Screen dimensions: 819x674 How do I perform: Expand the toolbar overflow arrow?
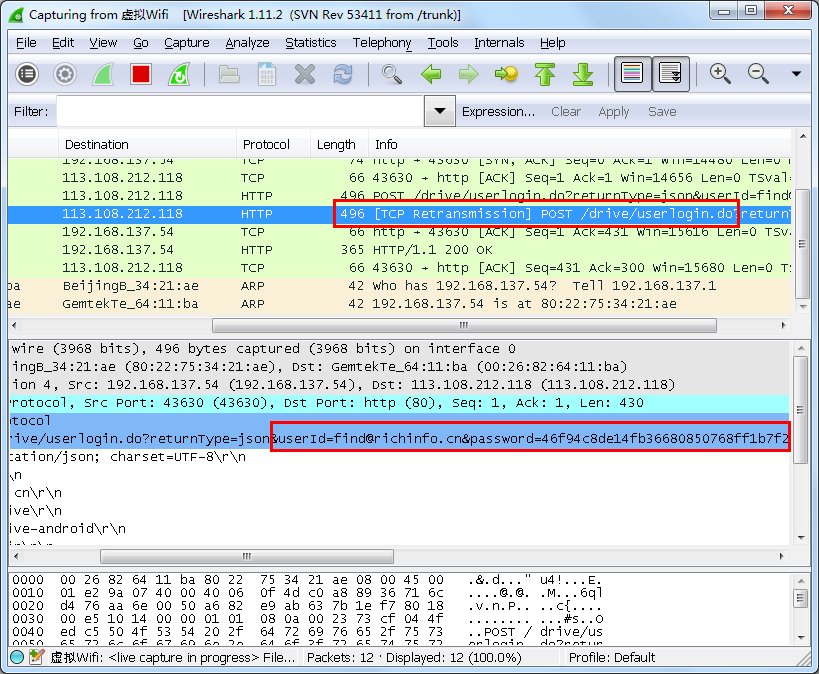coord(796,74)
